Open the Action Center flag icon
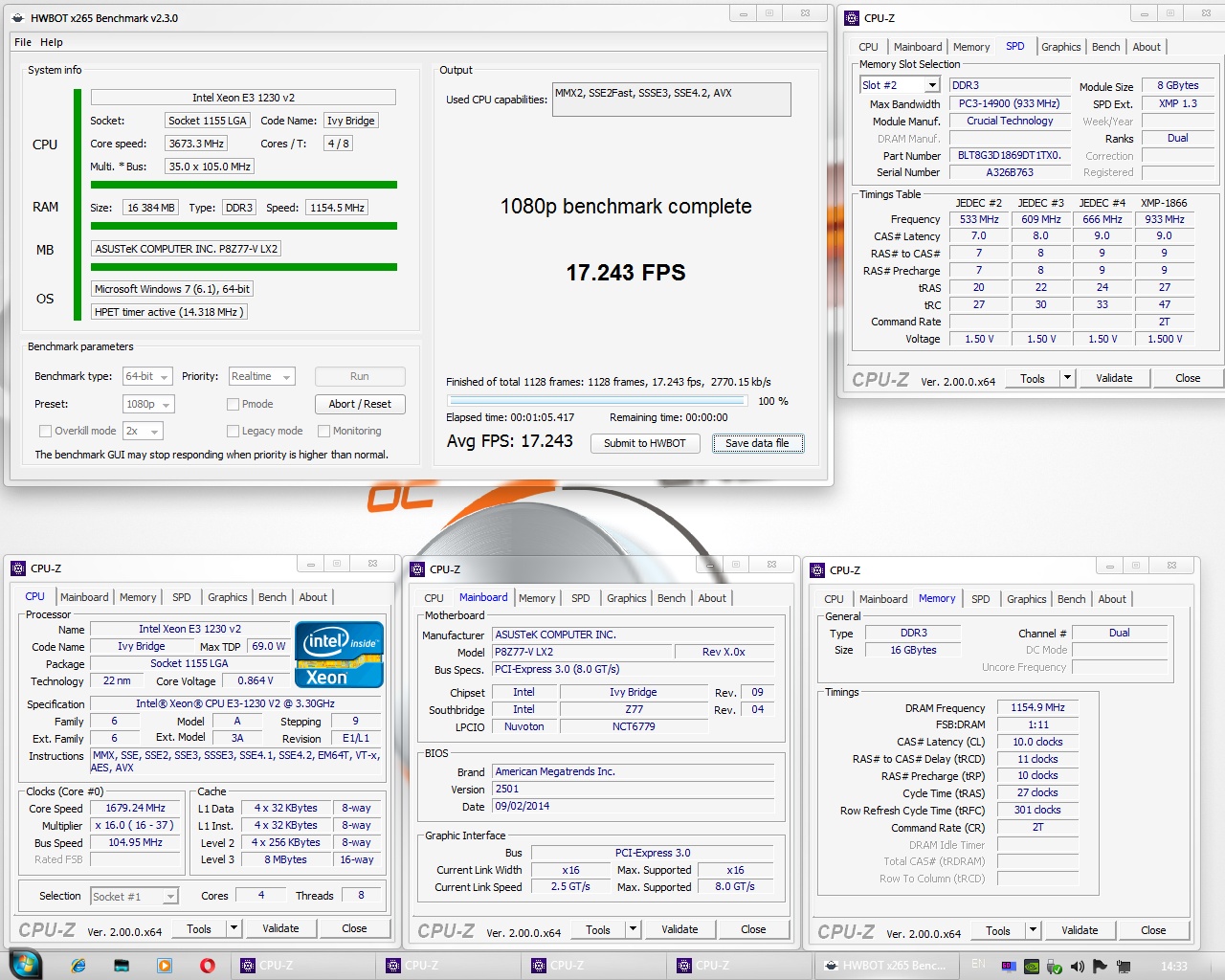Image resolution: width=1225 pixels, height=980 pixels. click(1100, 967)
